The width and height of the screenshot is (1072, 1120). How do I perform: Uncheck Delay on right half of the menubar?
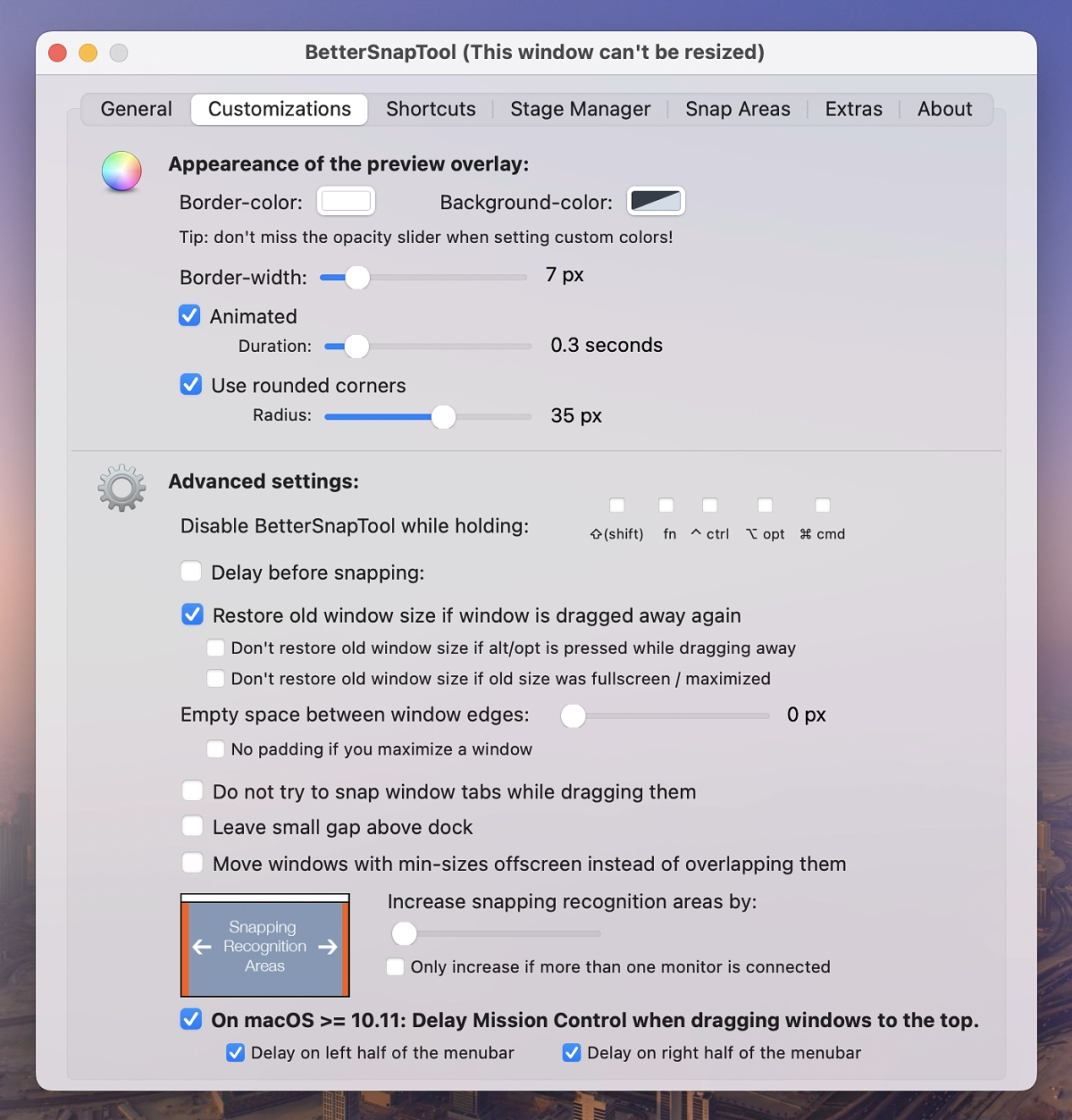pos(572,1052)
